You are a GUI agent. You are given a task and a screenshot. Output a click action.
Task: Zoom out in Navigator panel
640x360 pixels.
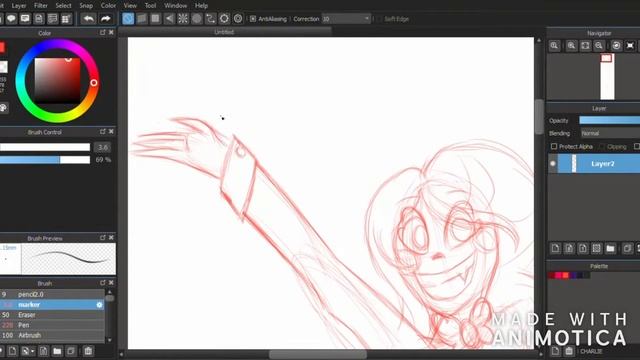[599, 46]
